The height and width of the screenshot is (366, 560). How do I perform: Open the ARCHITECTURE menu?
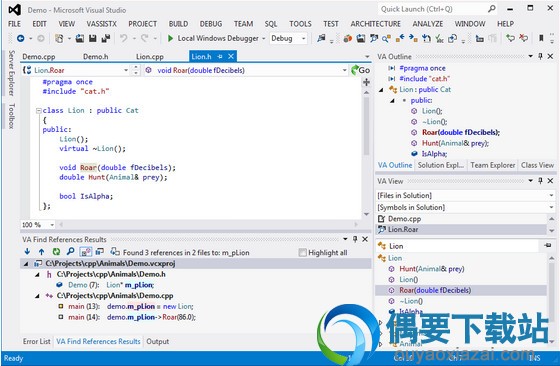375,24
